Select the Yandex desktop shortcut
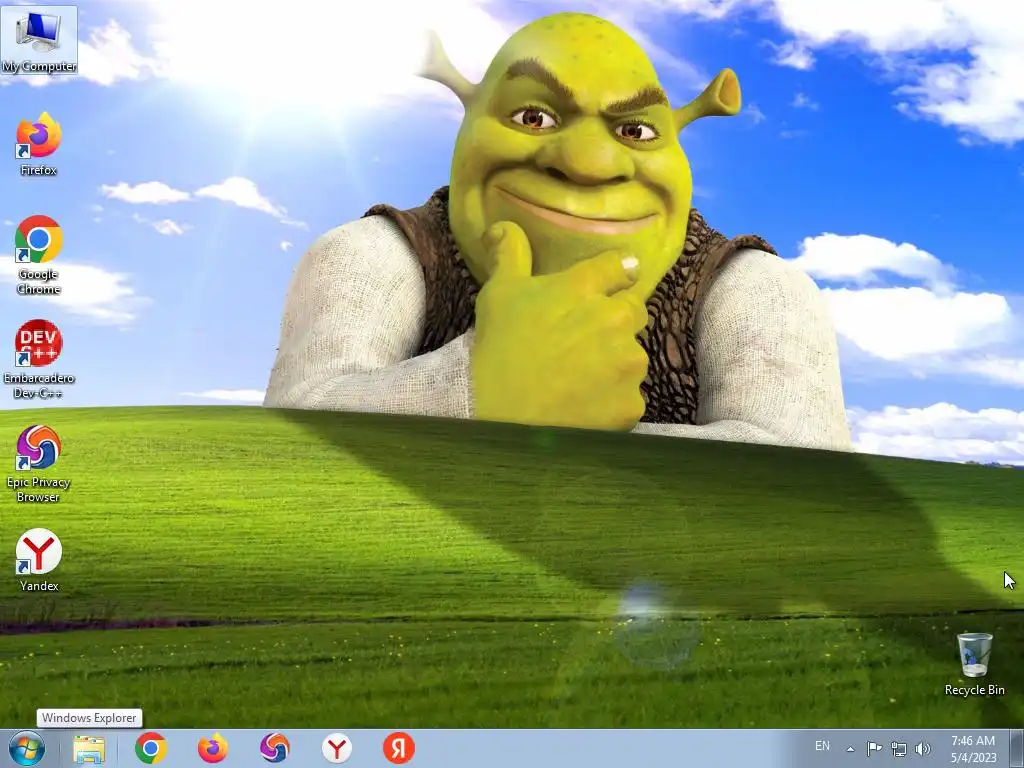Image resolution: width=1024 pixels, height=768 pixels. point(39,560)
